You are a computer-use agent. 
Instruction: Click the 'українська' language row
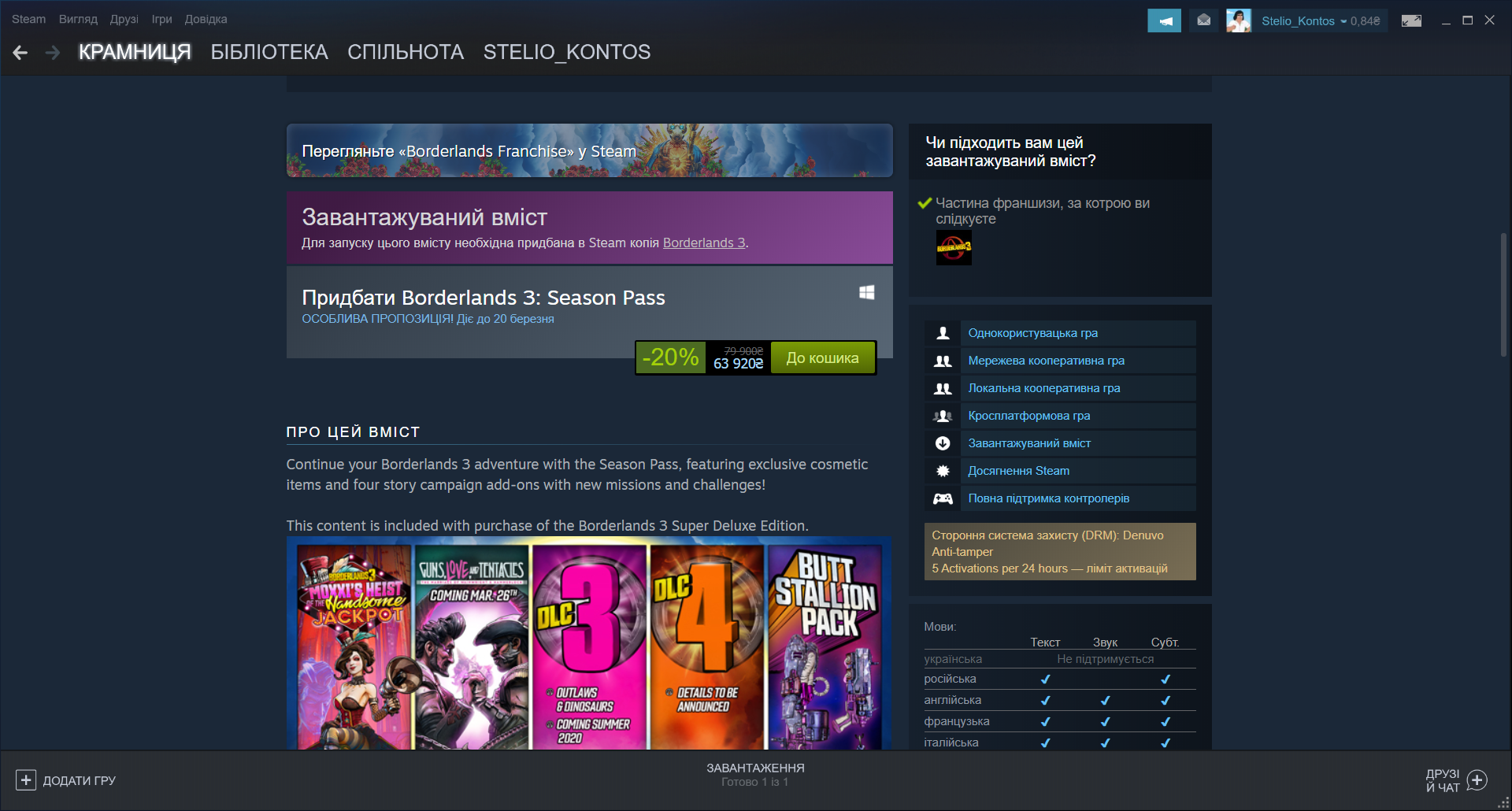(x=1060, y=659)
